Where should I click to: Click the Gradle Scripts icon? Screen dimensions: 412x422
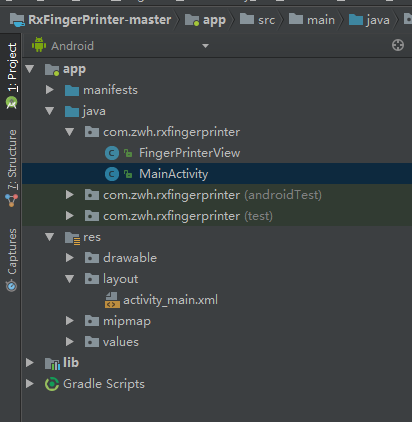click(x=52, y=384)
